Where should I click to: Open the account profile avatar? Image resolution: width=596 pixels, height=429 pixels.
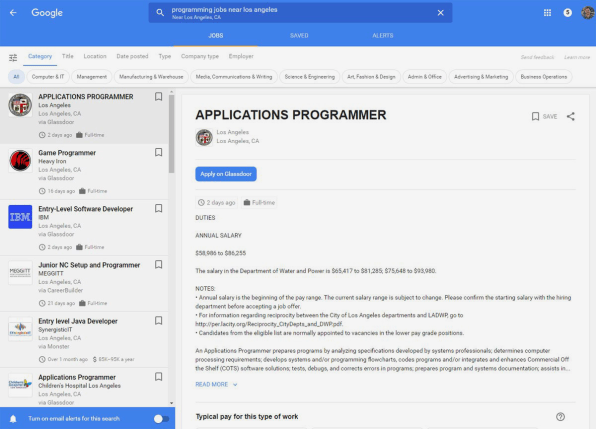pos(588,13)
